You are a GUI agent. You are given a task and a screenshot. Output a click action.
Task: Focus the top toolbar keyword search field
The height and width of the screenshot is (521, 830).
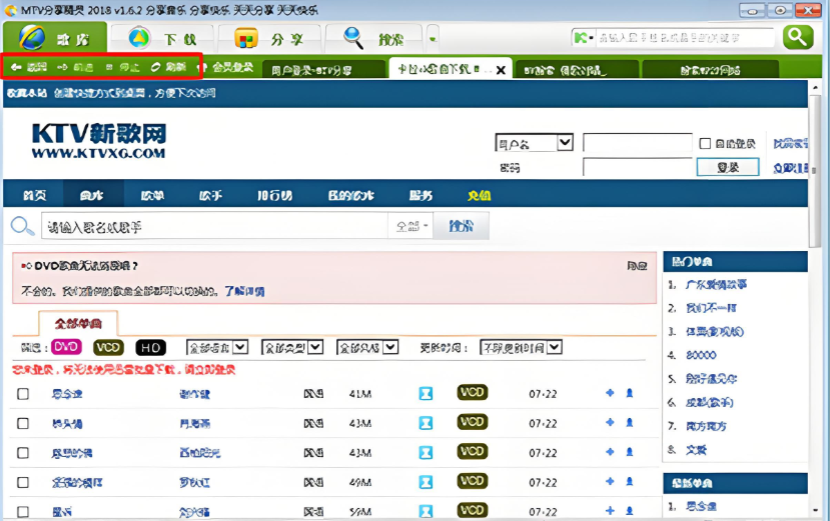point(685,38)
